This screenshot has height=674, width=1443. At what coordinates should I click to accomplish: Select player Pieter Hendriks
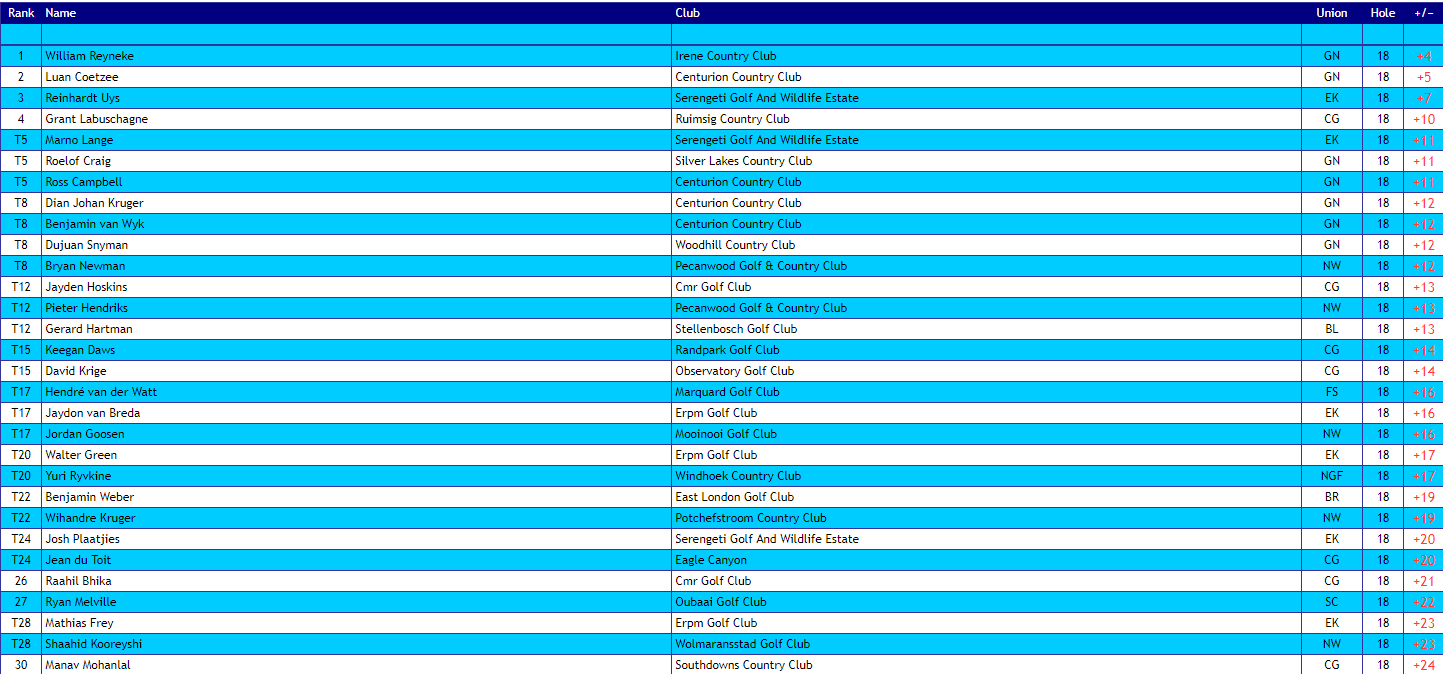86,308
